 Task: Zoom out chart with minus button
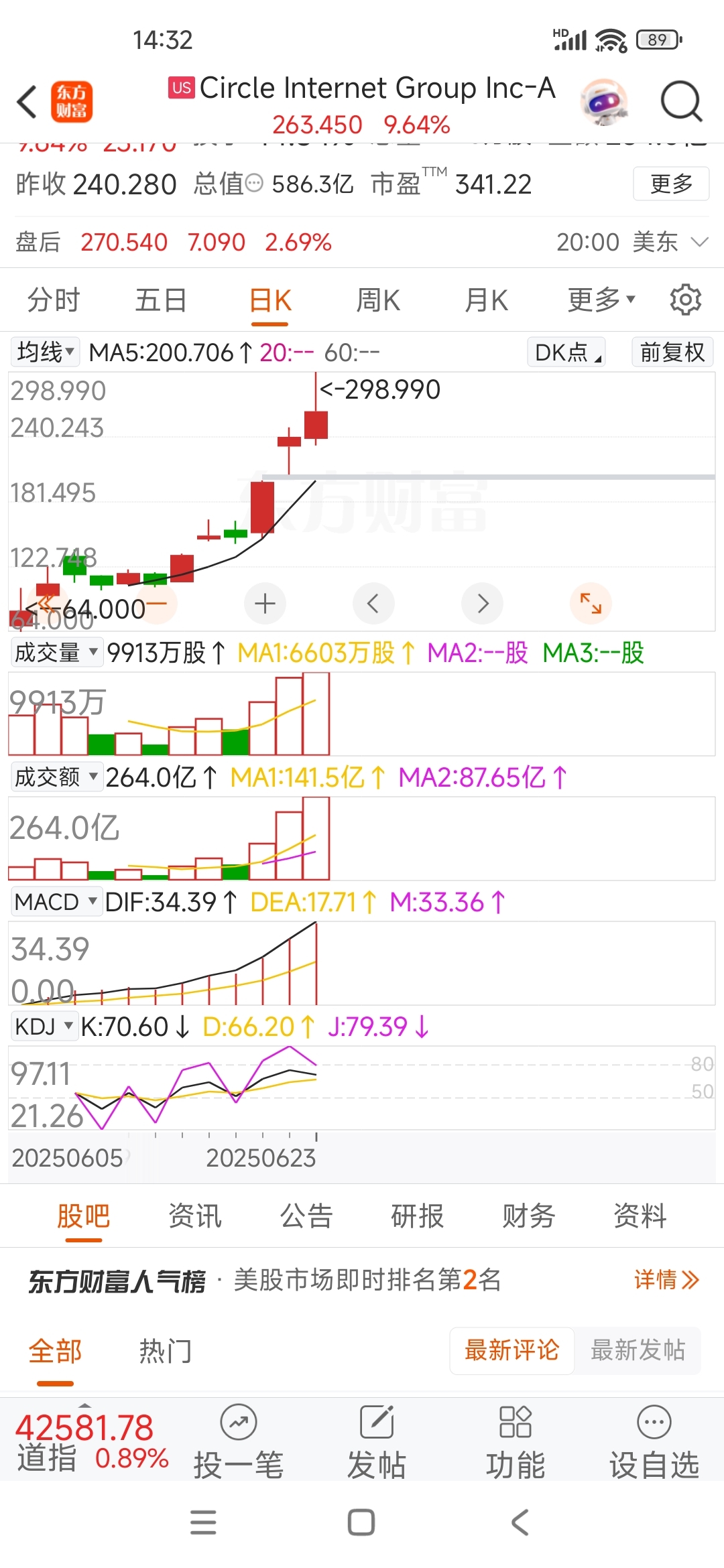pos(156,604)
